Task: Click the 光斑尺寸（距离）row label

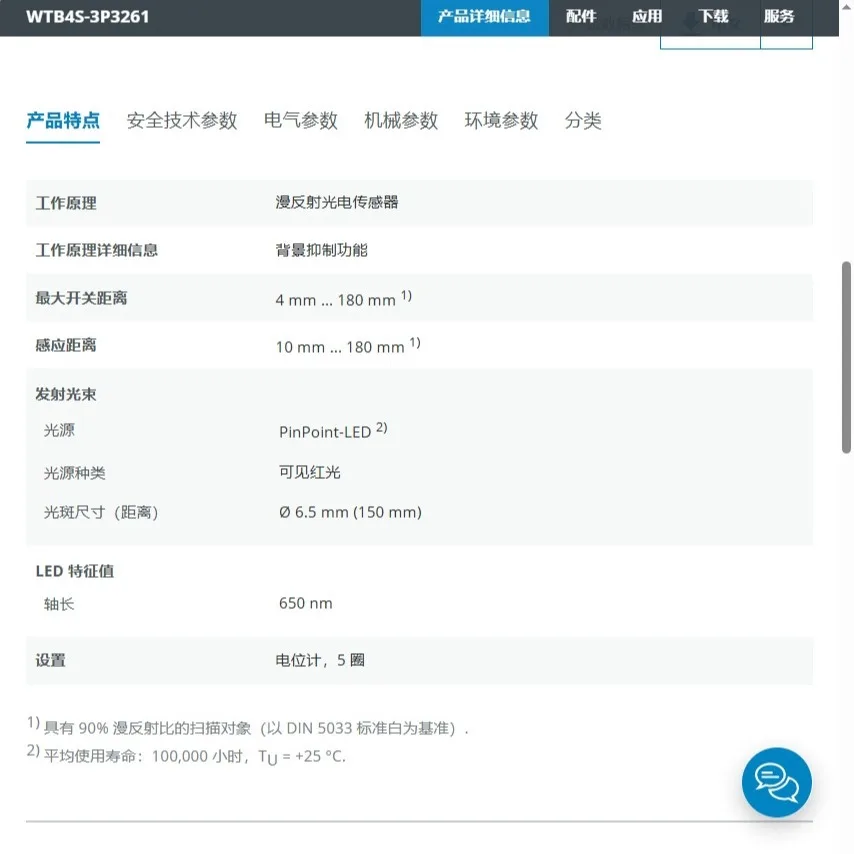Action: (101, 513)
